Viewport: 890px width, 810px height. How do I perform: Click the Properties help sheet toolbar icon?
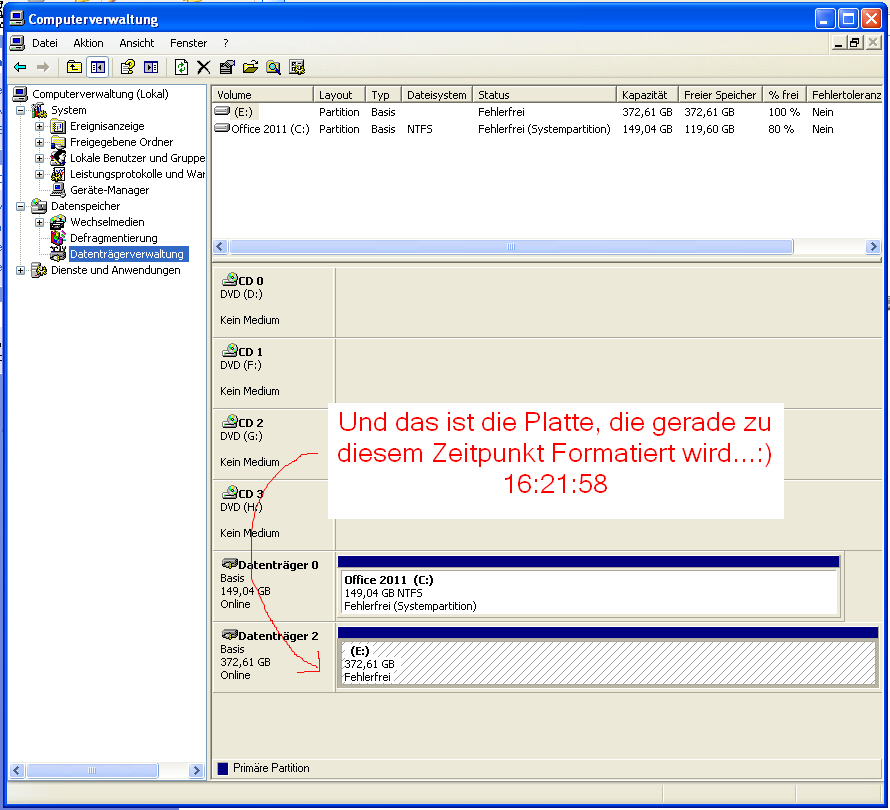tap(128, 68)
